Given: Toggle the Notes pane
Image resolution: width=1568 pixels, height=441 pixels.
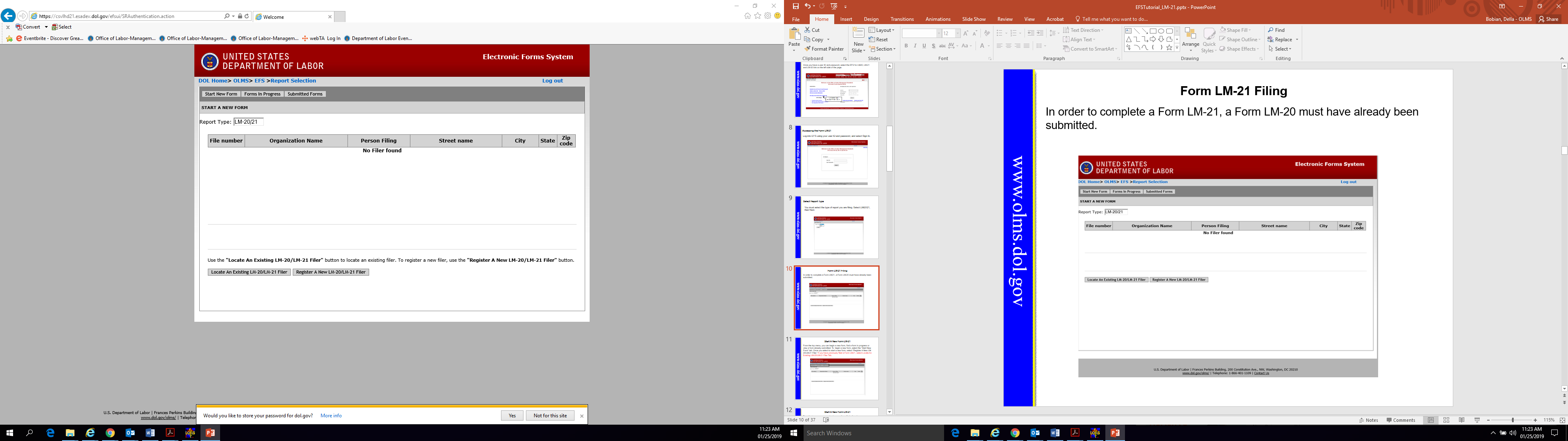Looking at the screenshot, I should coord(1368,420).
